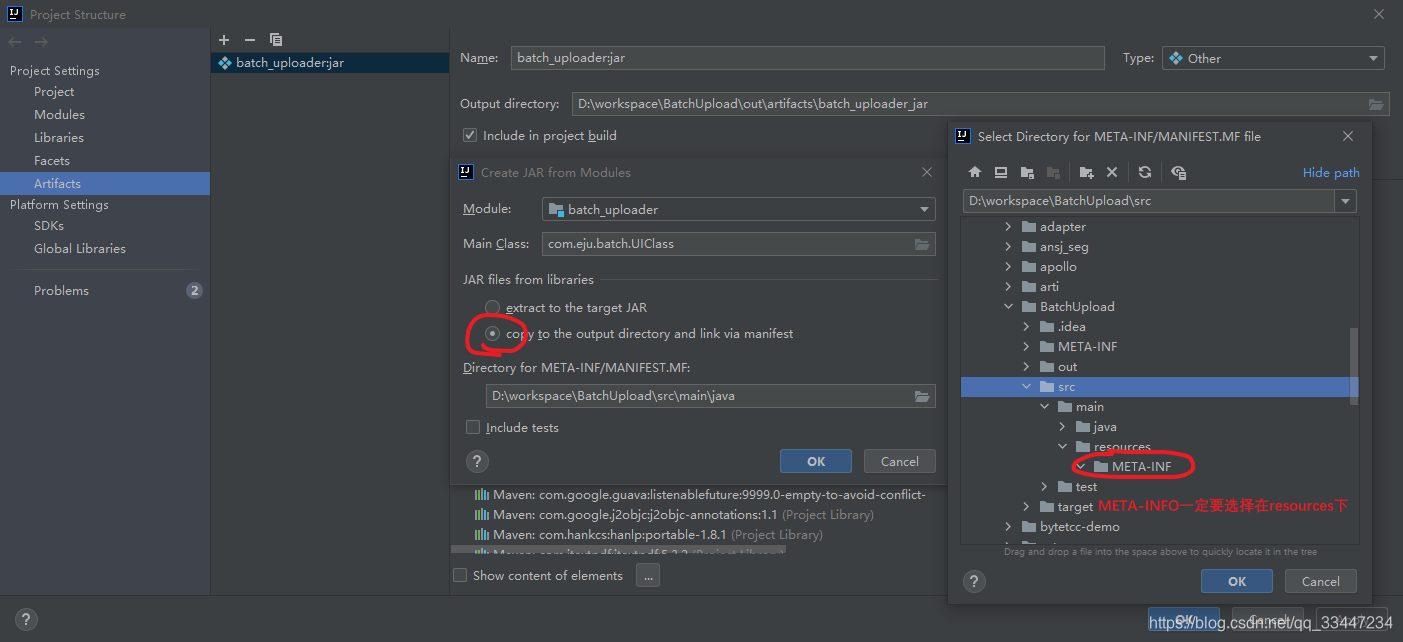This screenshot has height=642, width=1403.
Task: Open help in Select Directory dialog
Action: click(x=974, y=581)
